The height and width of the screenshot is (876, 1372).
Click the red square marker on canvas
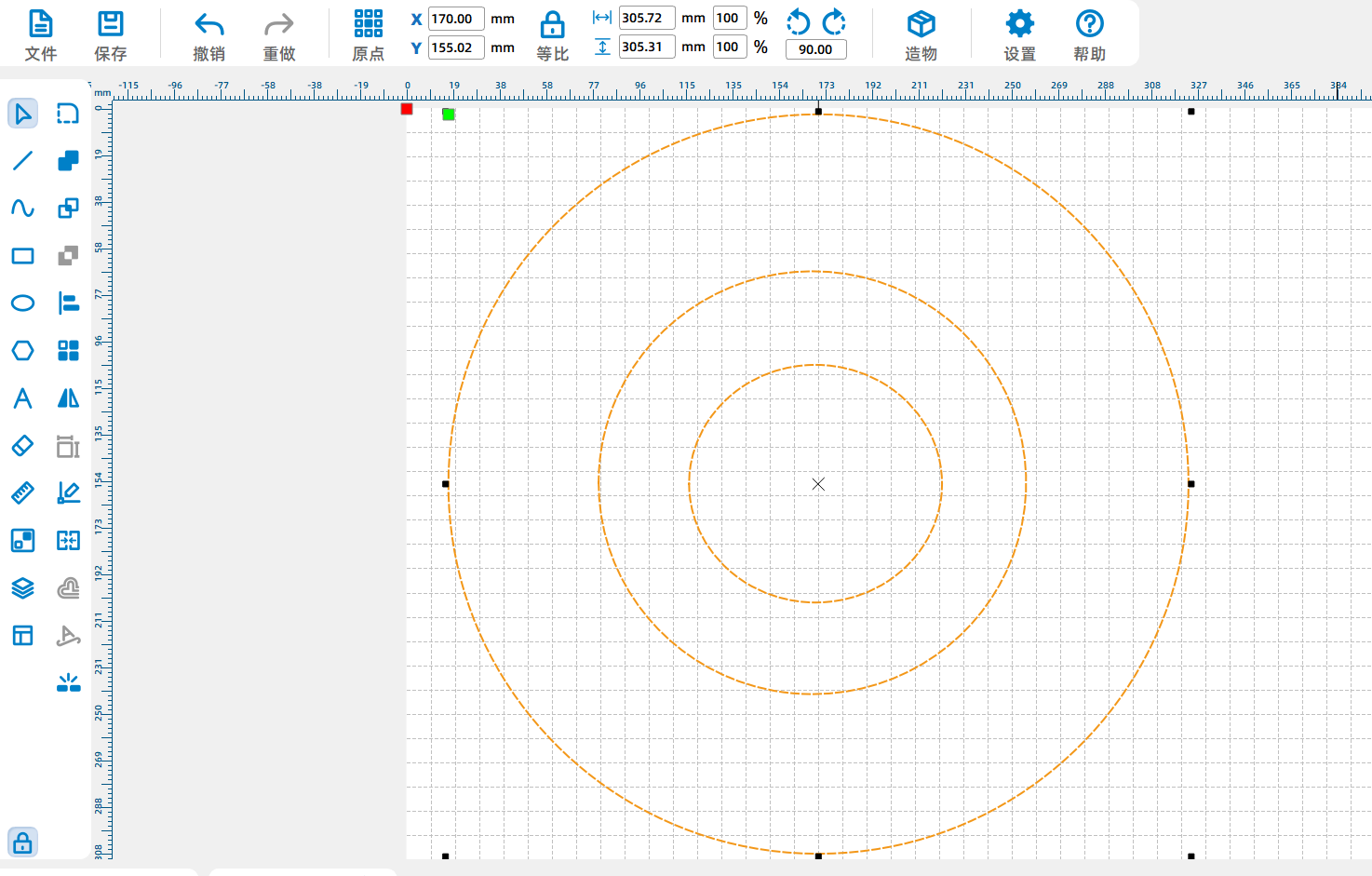[407, 109]
